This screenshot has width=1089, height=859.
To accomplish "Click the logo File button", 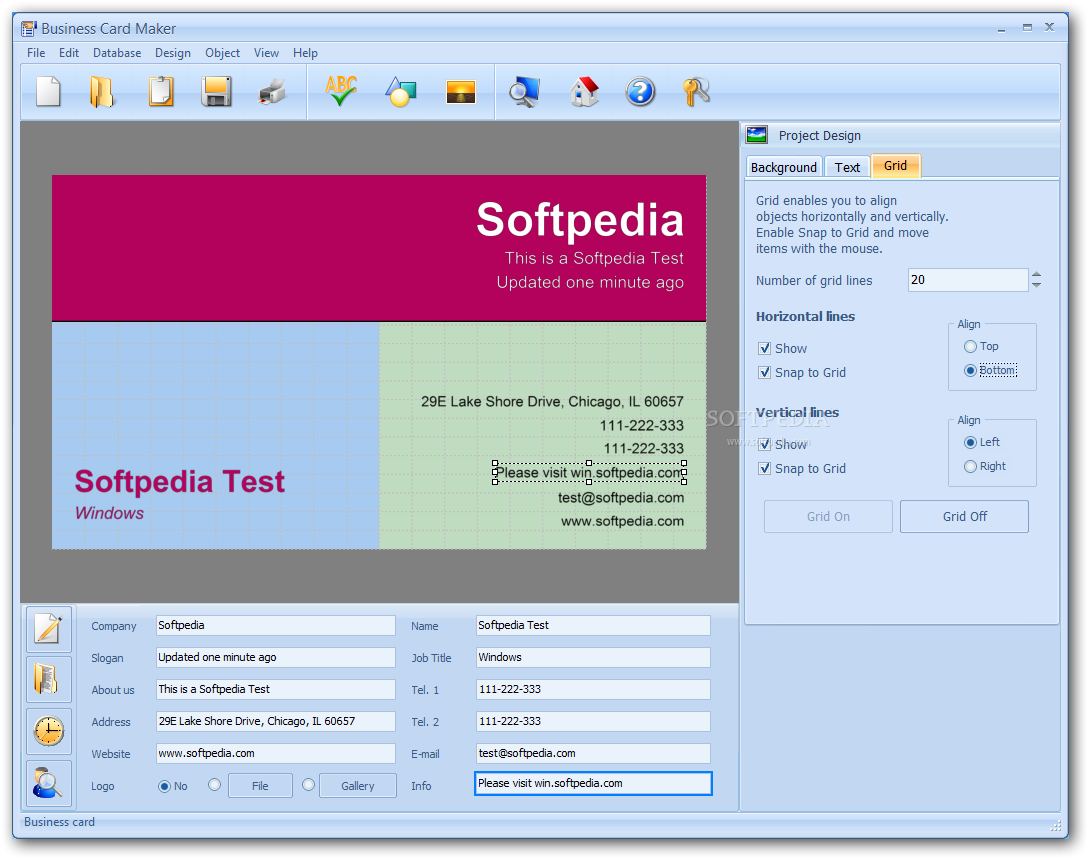I will point(260,785).
